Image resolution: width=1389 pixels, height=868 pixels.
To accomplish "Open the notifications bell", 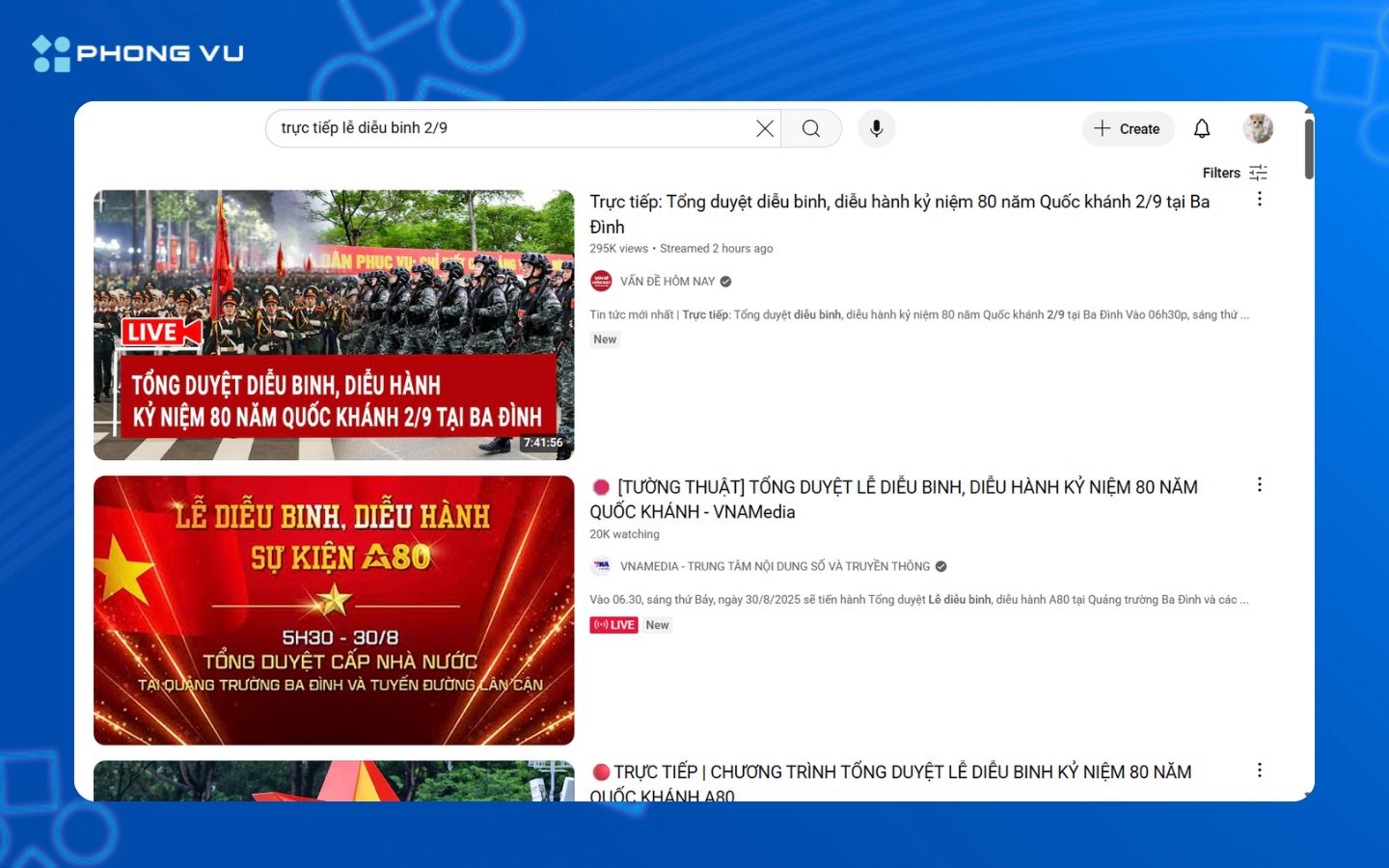I will tap(1202, 128).
